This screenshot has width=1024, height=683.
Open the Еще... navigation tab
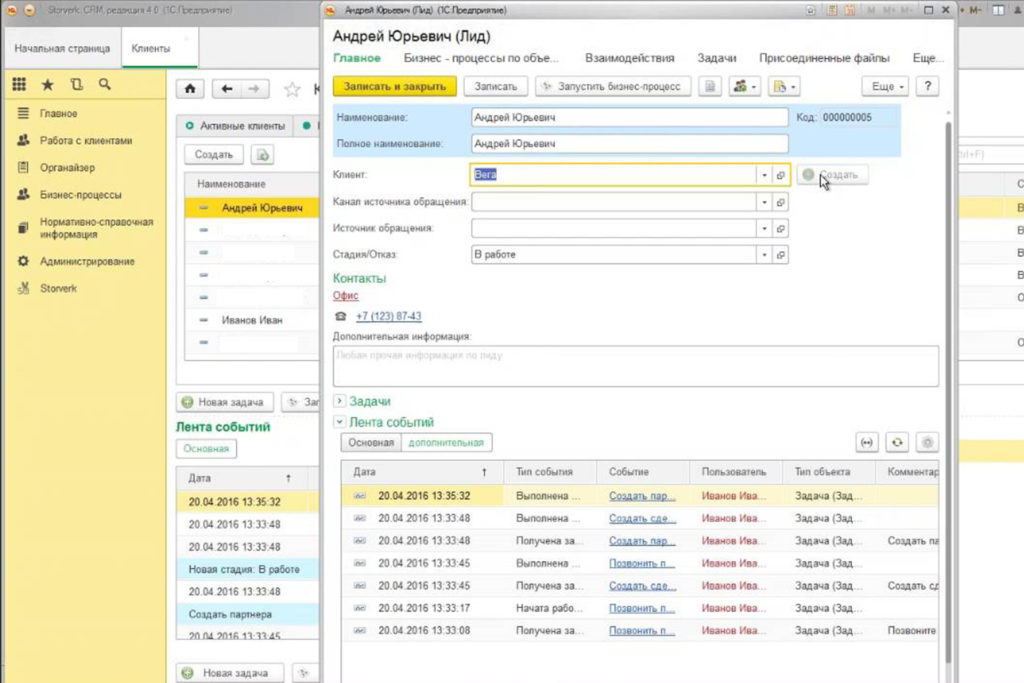pos(927,58)
